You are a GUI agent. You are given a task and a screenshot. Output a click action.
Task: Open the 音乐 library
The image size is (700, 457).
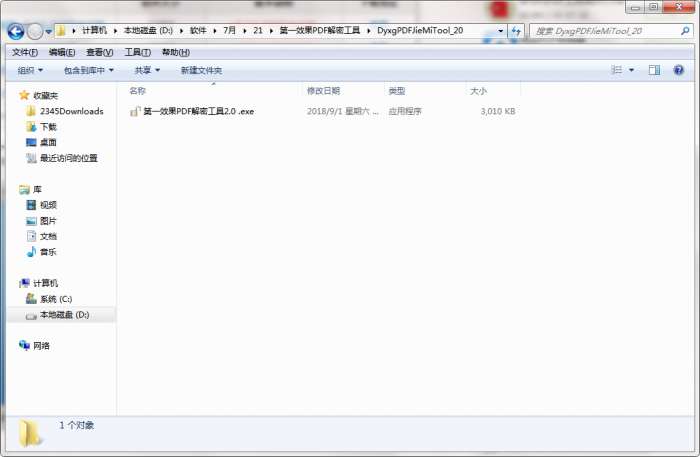48,252
